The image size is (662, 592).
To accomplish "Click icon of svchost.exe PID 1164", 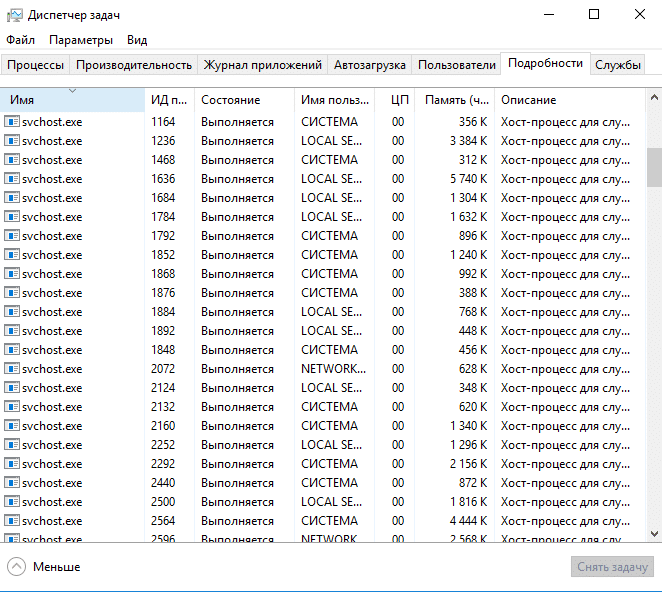I will (12, 122).
